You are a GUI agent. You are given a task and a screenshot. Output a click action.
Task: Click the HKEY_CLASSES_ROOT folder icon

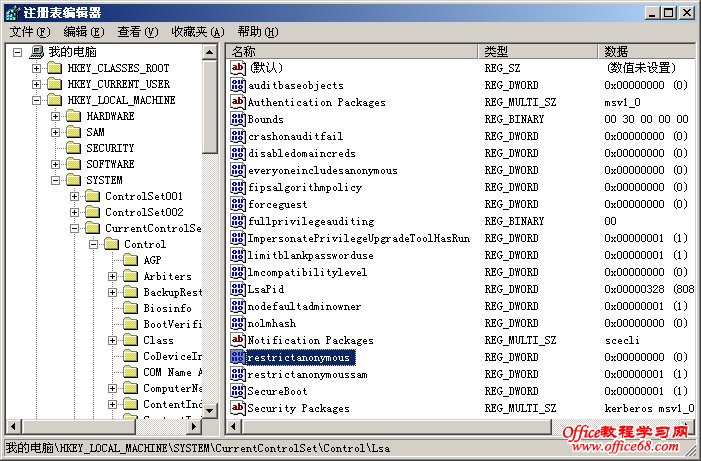click(x=55, y=68)
